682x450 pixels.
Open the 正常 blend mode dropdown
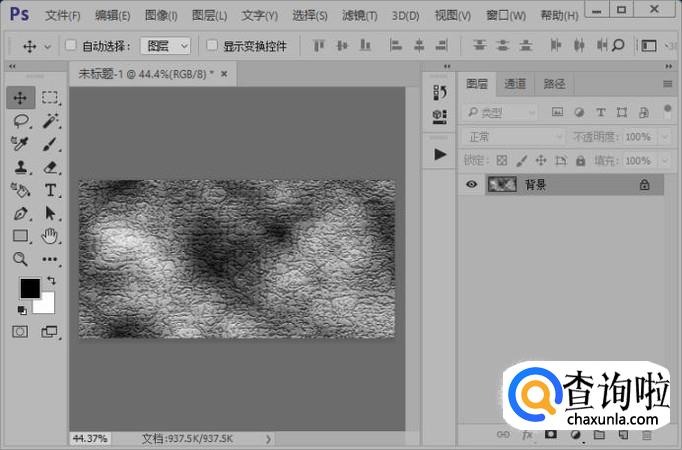pos(513,137)
